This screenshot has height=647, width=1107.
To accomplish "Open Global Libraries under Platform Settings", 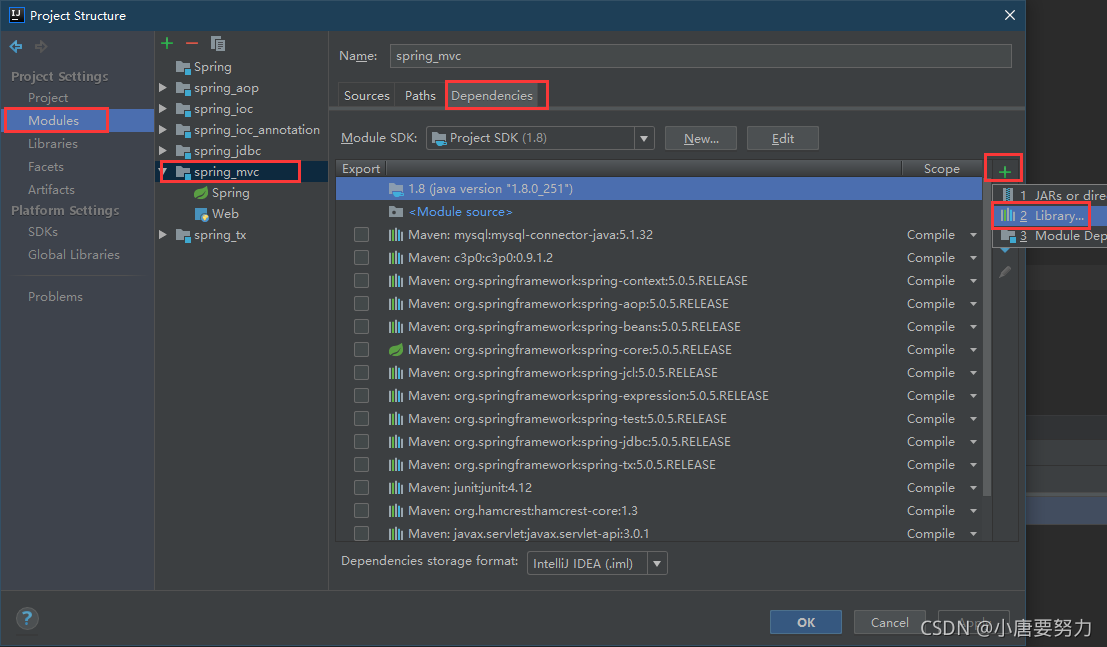I will click(x=74, y=254).
